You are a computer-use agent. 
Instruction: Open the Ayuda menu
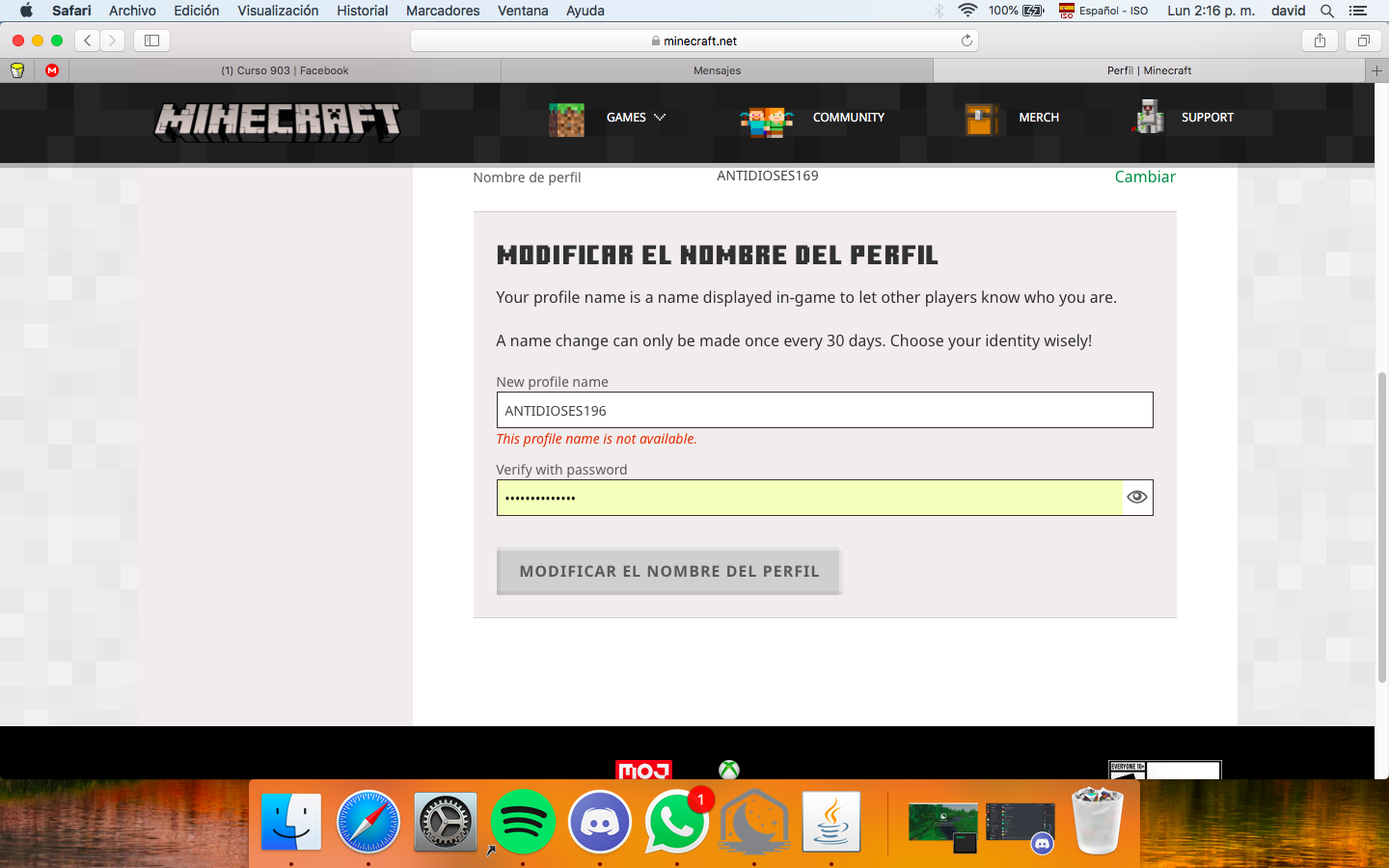point(586,11)
